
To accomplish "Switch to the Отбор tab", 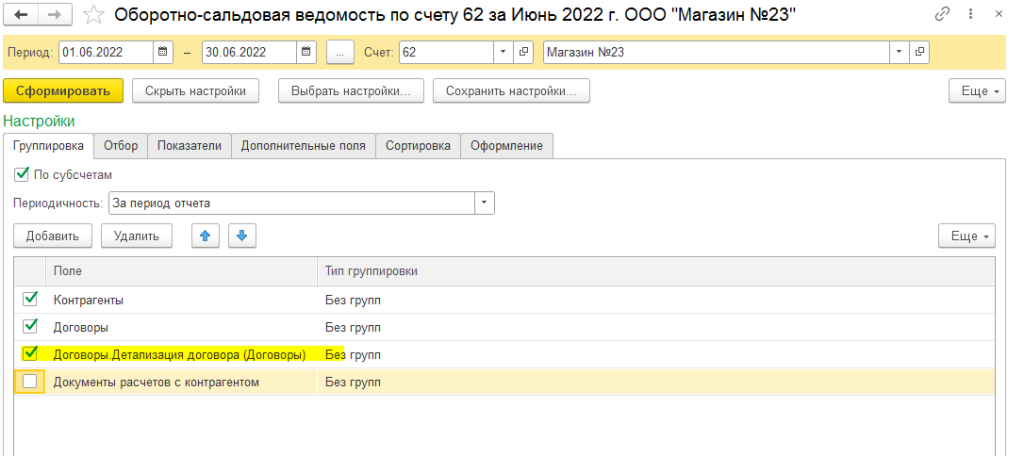I will pos(121,146).
